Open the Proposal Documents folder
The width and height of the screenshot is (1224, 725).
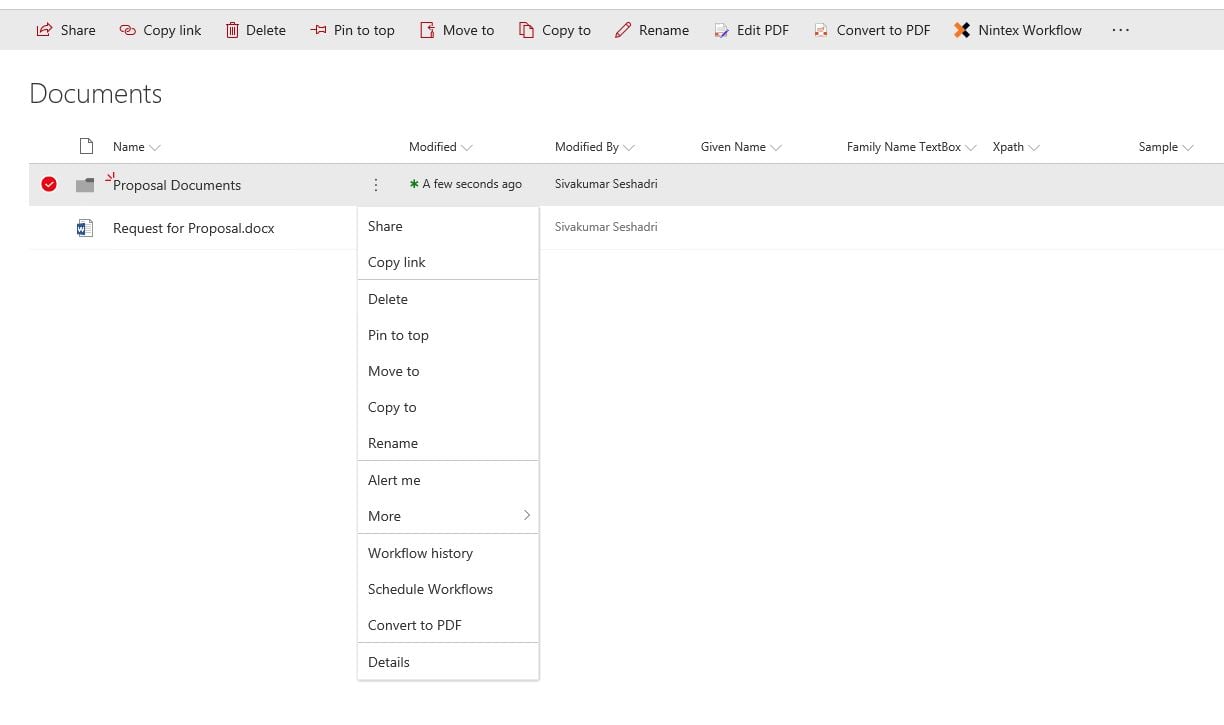[177, 185]
